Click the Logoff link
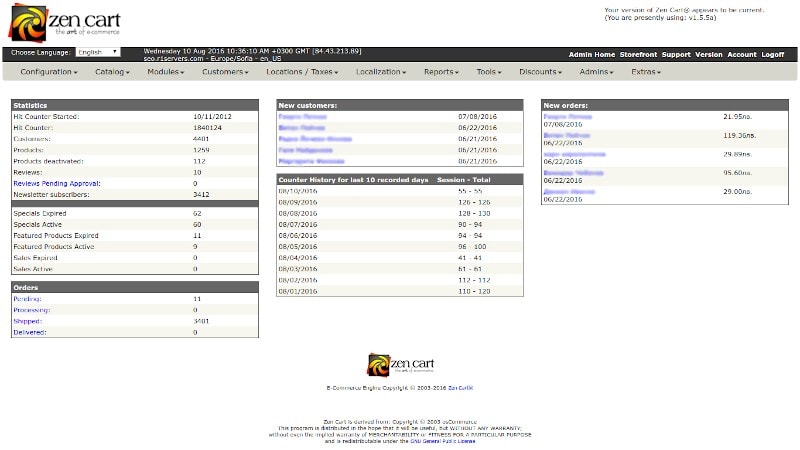The width and height of the screenshot is (800, 450). click(773, 55)
